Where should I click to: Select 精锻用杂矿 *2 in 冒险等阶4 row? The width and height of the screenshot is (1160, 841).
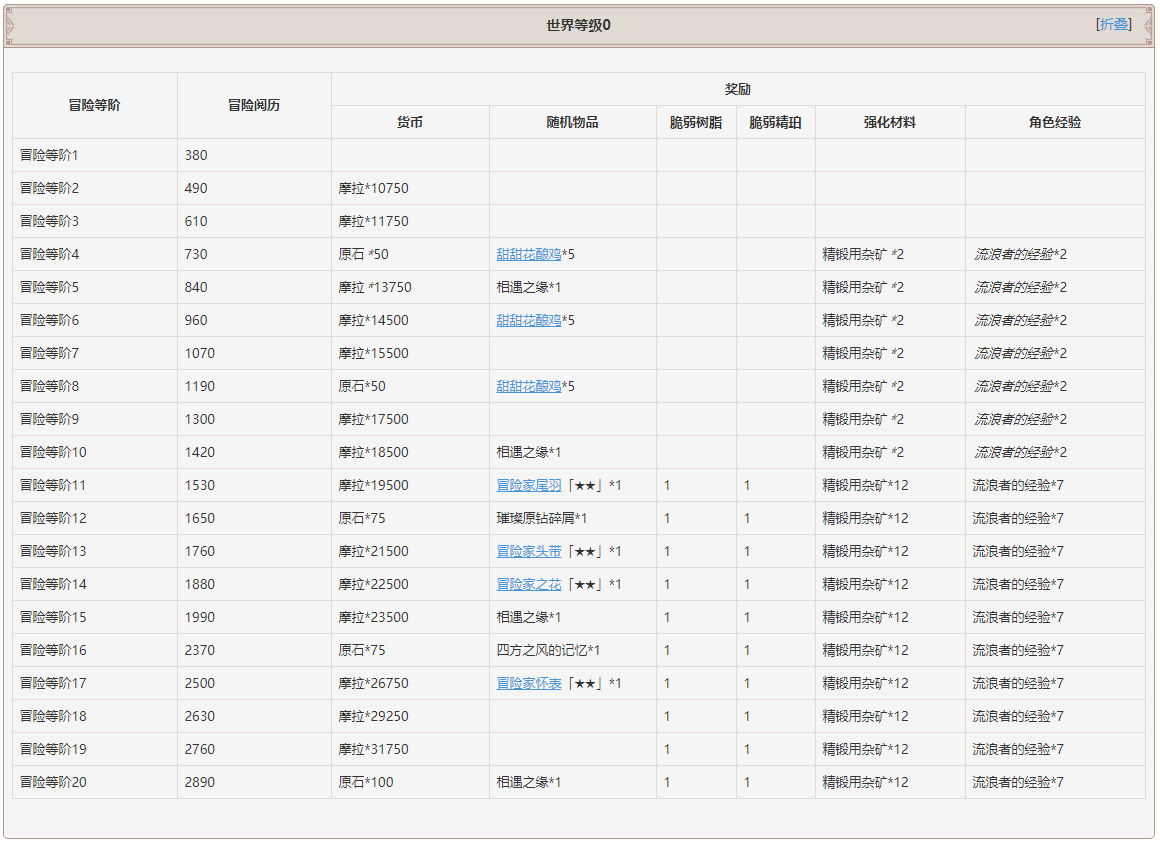click(863, 254)
